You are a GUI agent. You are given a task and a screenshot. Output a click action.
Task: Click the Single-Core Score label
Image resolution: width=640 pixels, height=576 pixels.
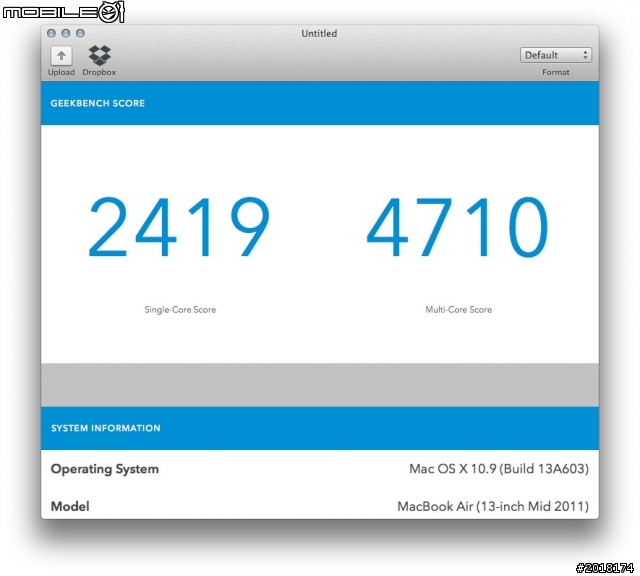(x=180, y=309)
